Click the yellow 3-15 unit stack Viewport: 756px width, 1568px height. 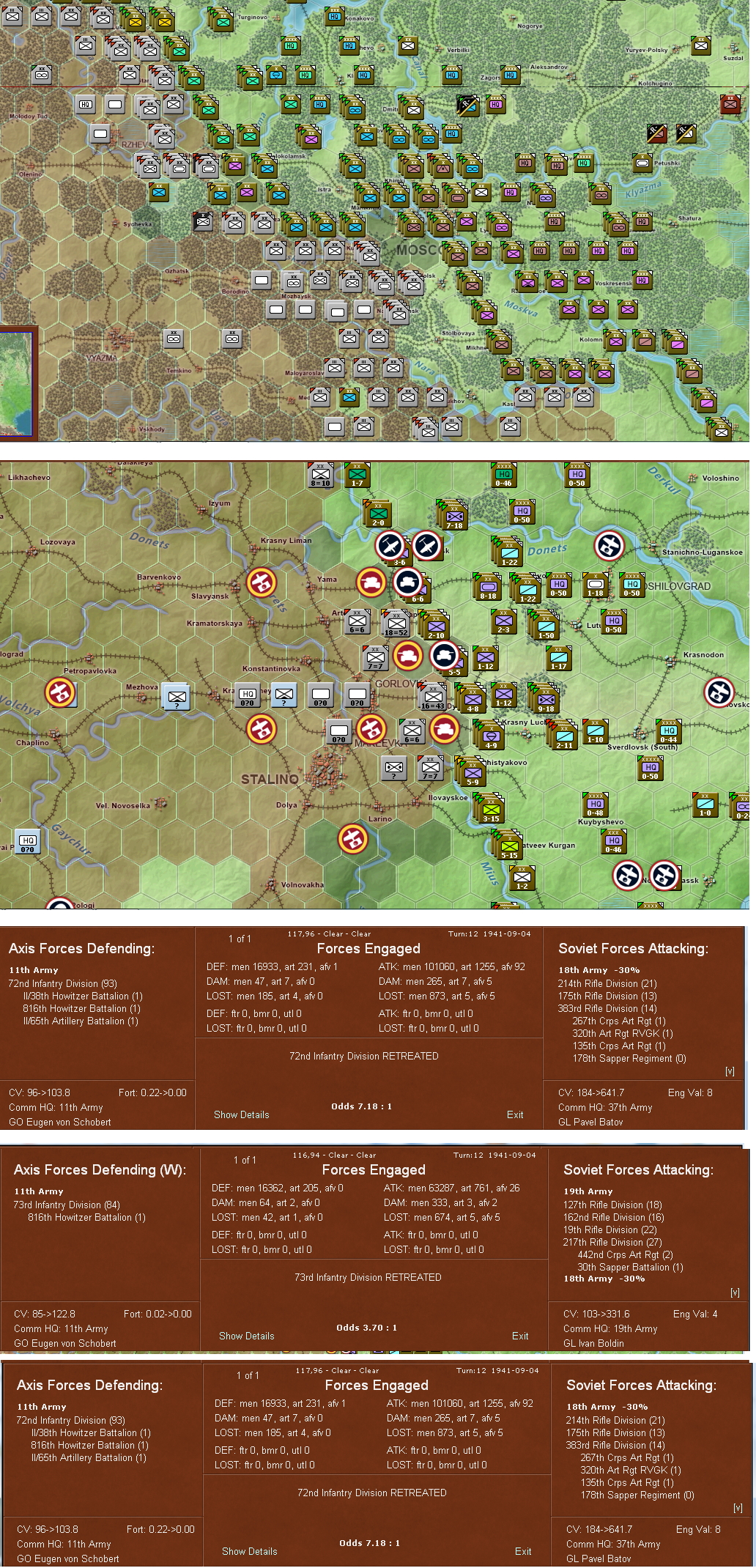(x=489, y=808)
